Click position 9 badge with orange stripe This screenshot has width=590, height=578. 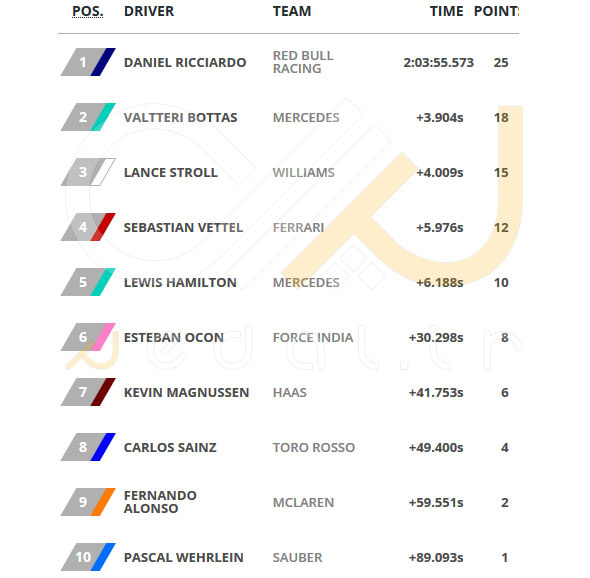(x=88, y=502)
